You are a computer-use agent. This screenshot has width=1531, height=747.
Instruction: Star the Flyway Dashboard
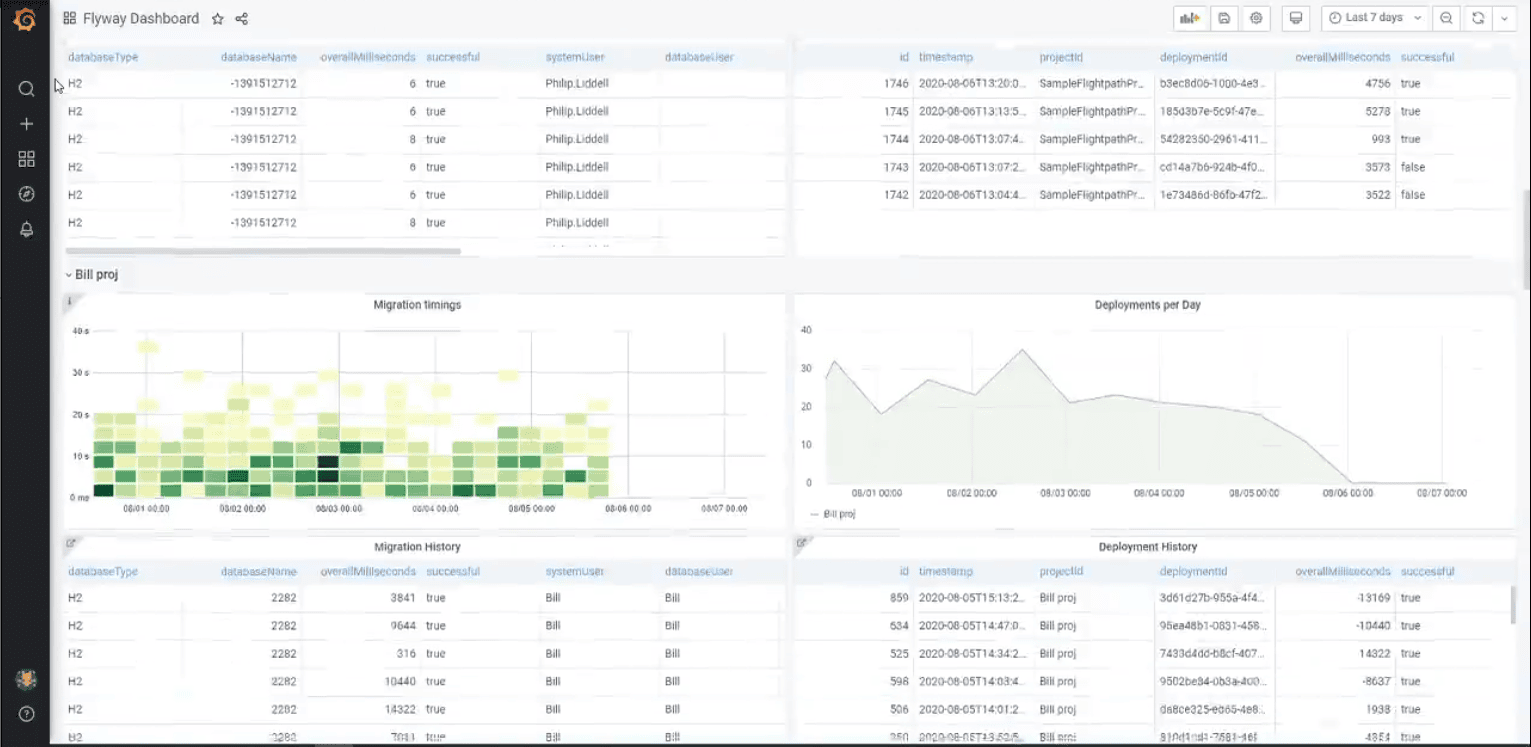(x=217, y=18)
